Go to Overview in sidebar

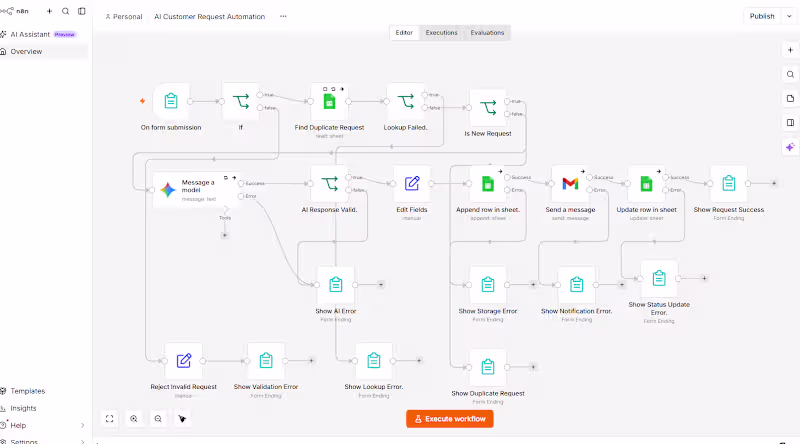pyautogui.click(x=43, y=52)
